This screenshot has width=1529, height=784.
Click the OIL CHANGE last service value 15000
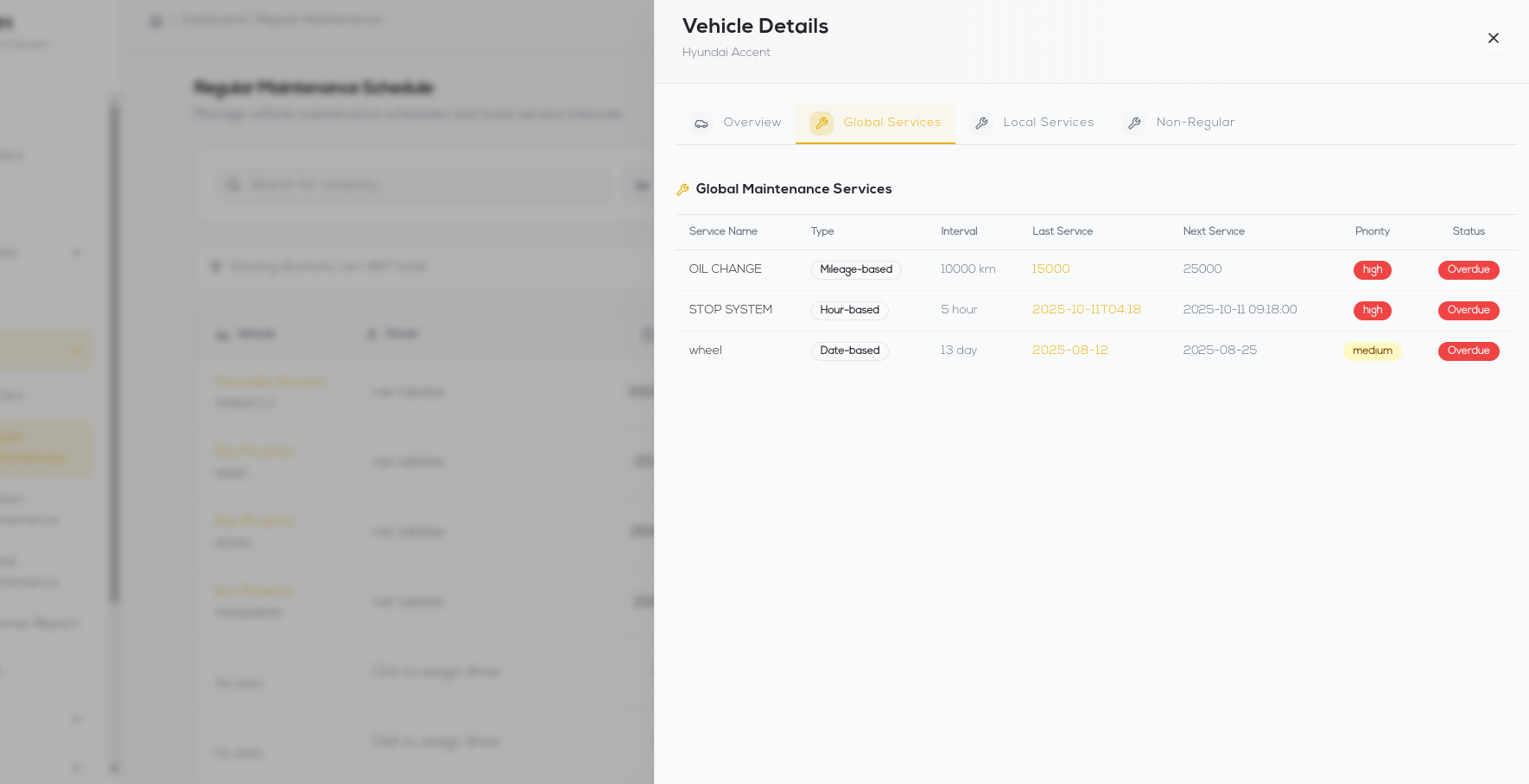[1050, 269]
